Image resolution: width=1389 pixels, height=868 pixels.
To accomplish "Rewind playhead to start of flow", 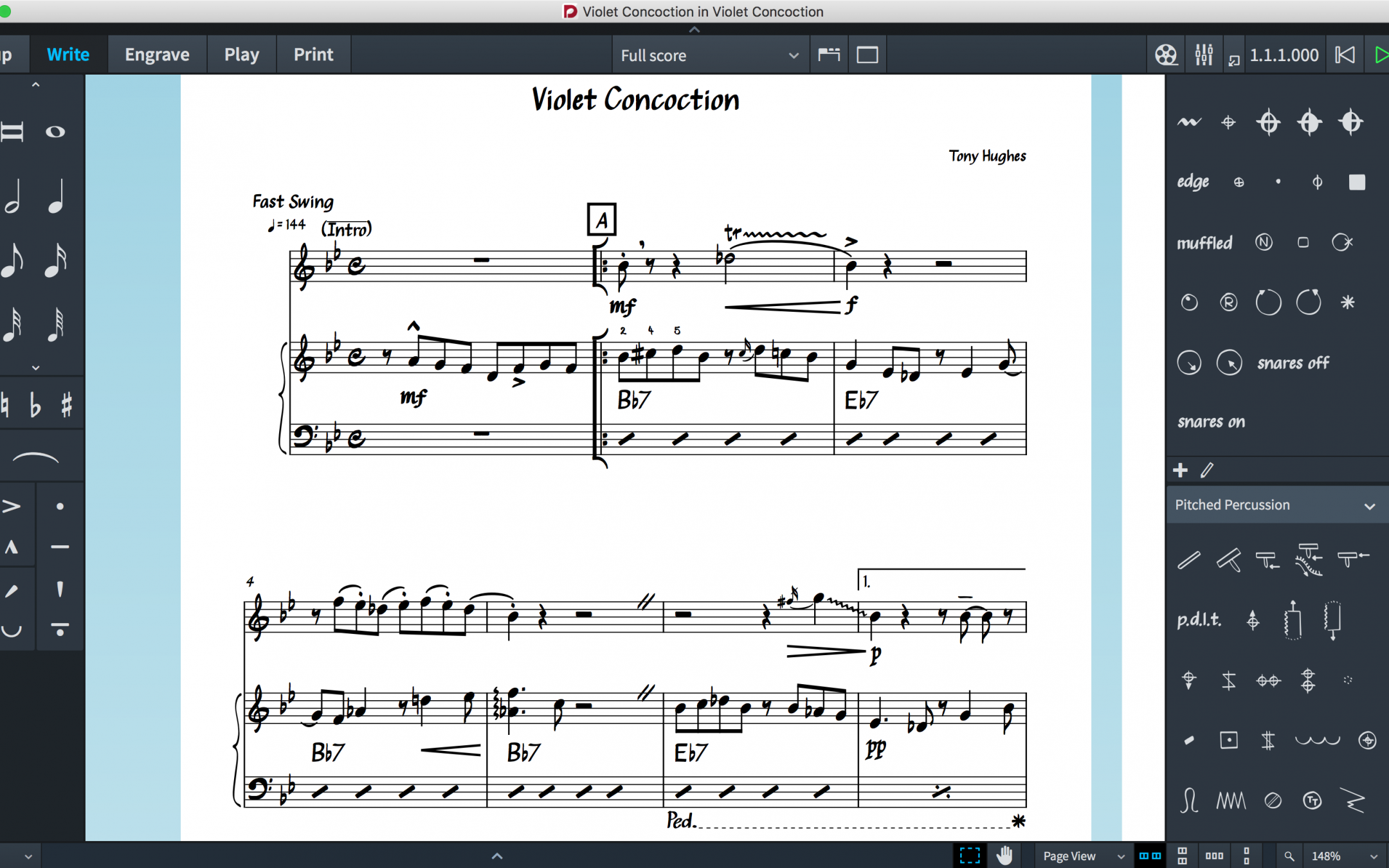I will tap(1345, 55).
